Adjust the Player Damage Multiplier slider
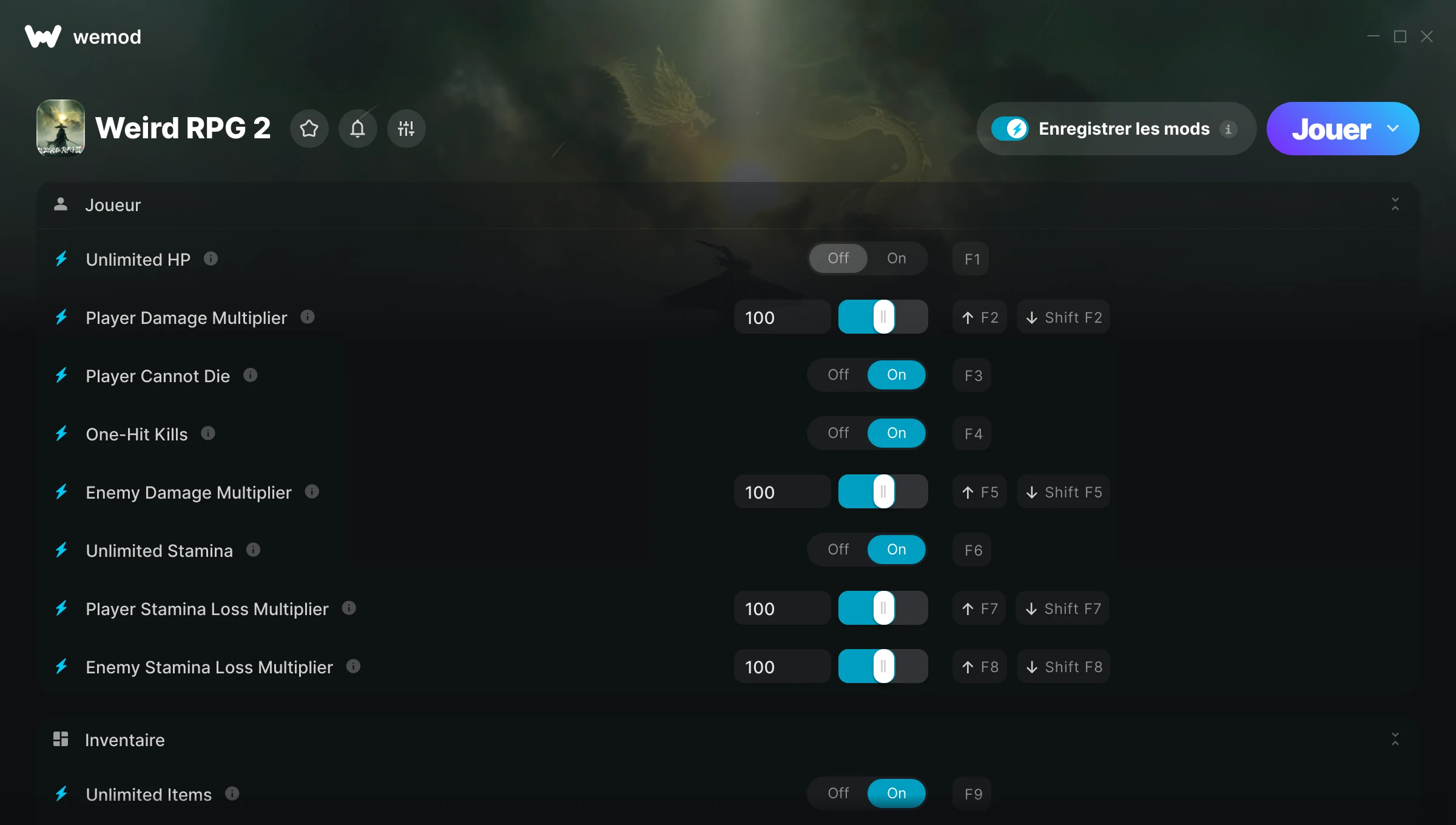Viewport: 1456px width, 825px height. (x=883, y=317)
